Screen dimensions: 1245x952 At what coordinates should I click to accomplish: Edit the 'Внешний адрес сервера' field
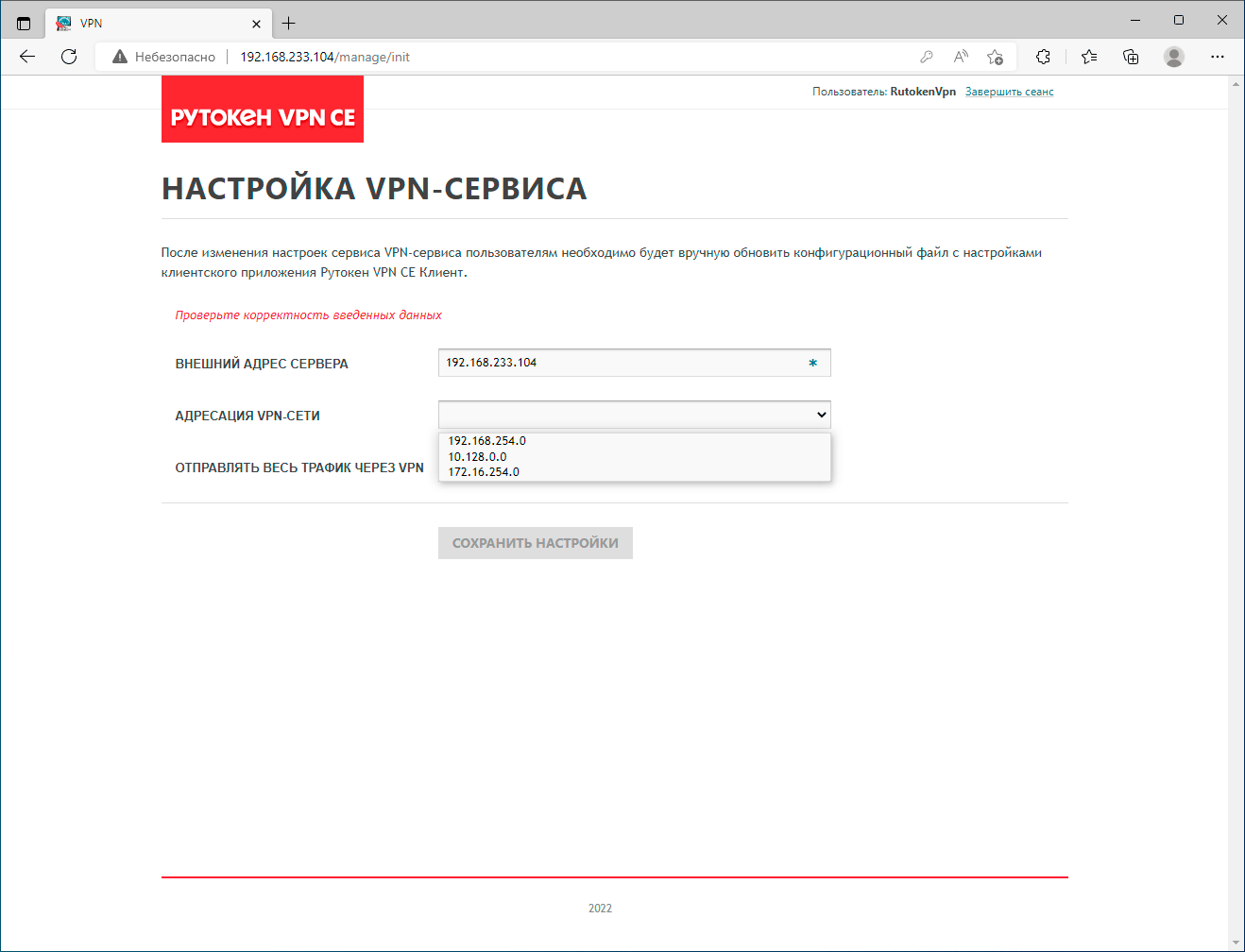[x=634, y=363]
